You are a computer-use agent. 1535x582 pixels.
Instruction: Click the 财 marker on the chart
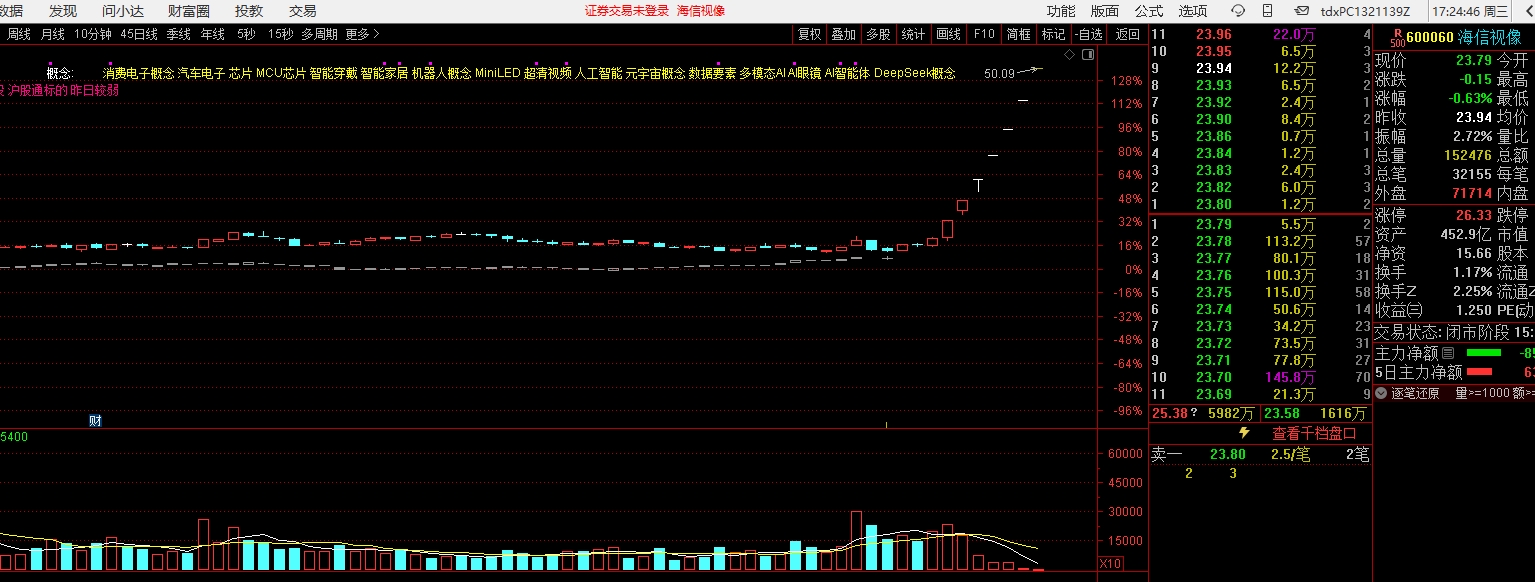(95, 420)
